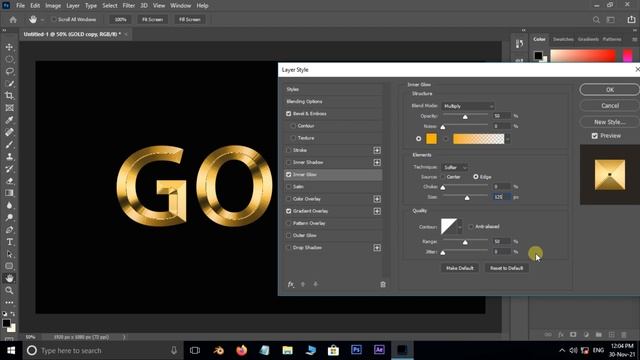This screenshot has width=640, height=360.
Task: Open the Select menu
Action: (x=110, y=6)
